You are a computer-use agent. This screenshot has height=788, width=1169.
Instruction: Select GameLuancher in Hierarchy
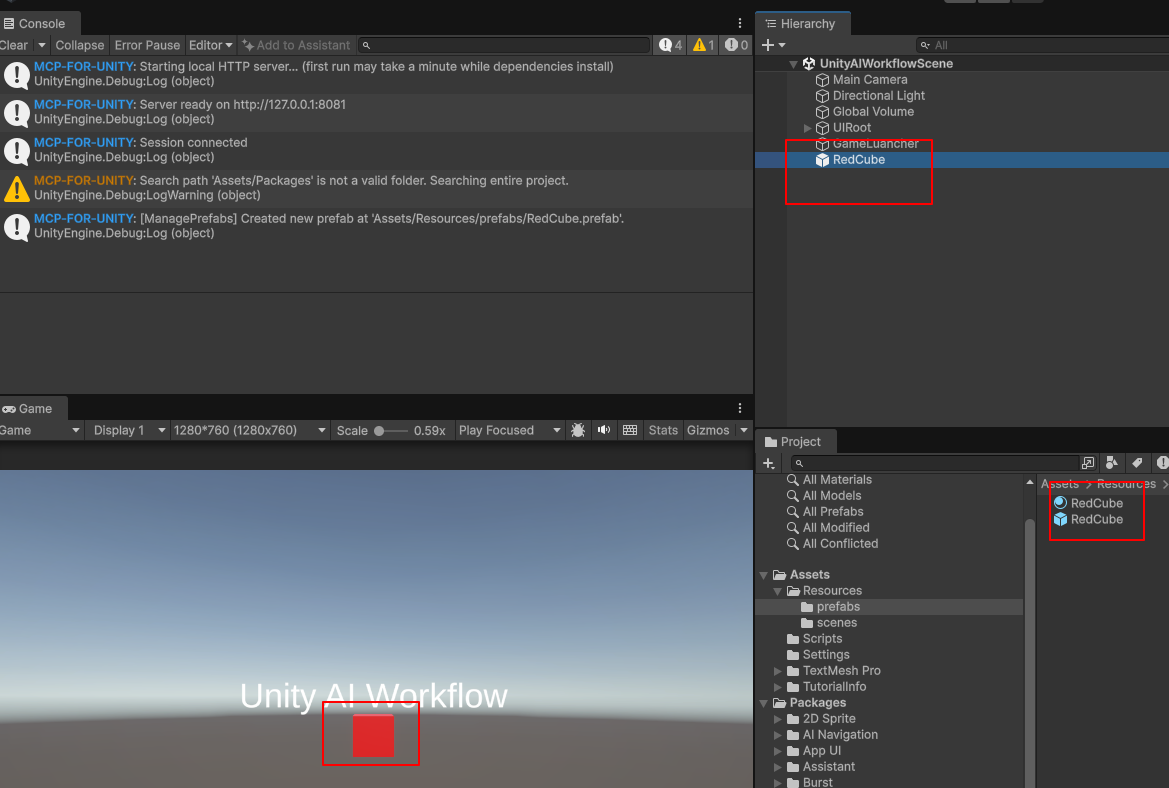875,144
